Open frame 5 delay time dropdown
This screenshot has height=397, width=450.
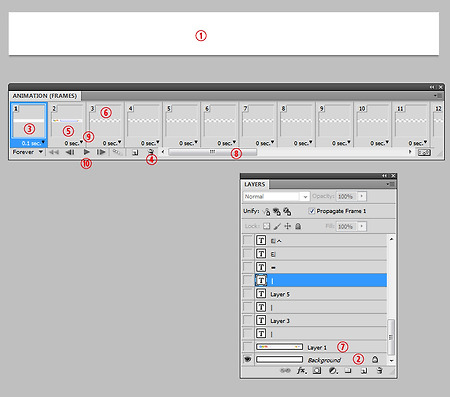[188, 143]
